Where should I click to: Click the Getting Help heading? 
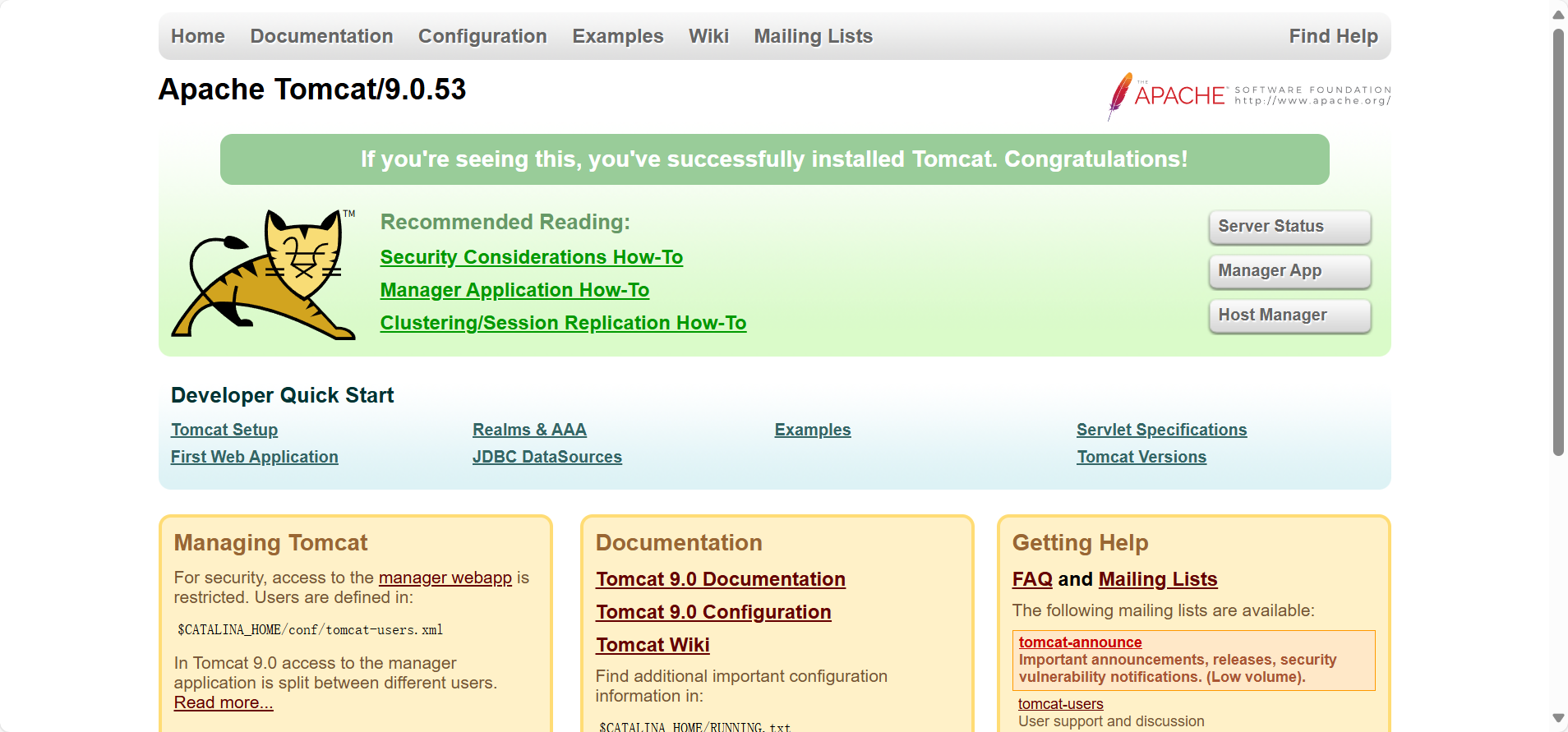1080,543
